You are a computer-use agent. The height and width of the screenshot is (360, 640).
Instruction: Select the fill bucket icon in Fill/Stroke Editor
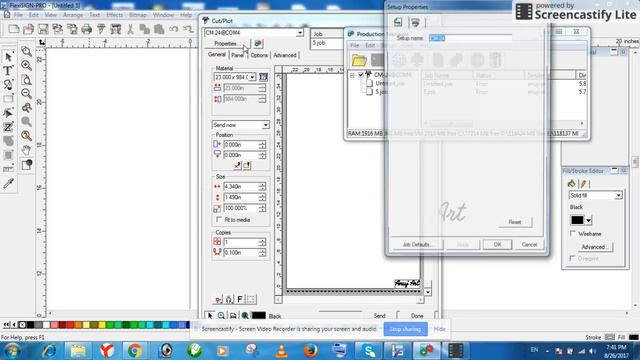(572, 184)
